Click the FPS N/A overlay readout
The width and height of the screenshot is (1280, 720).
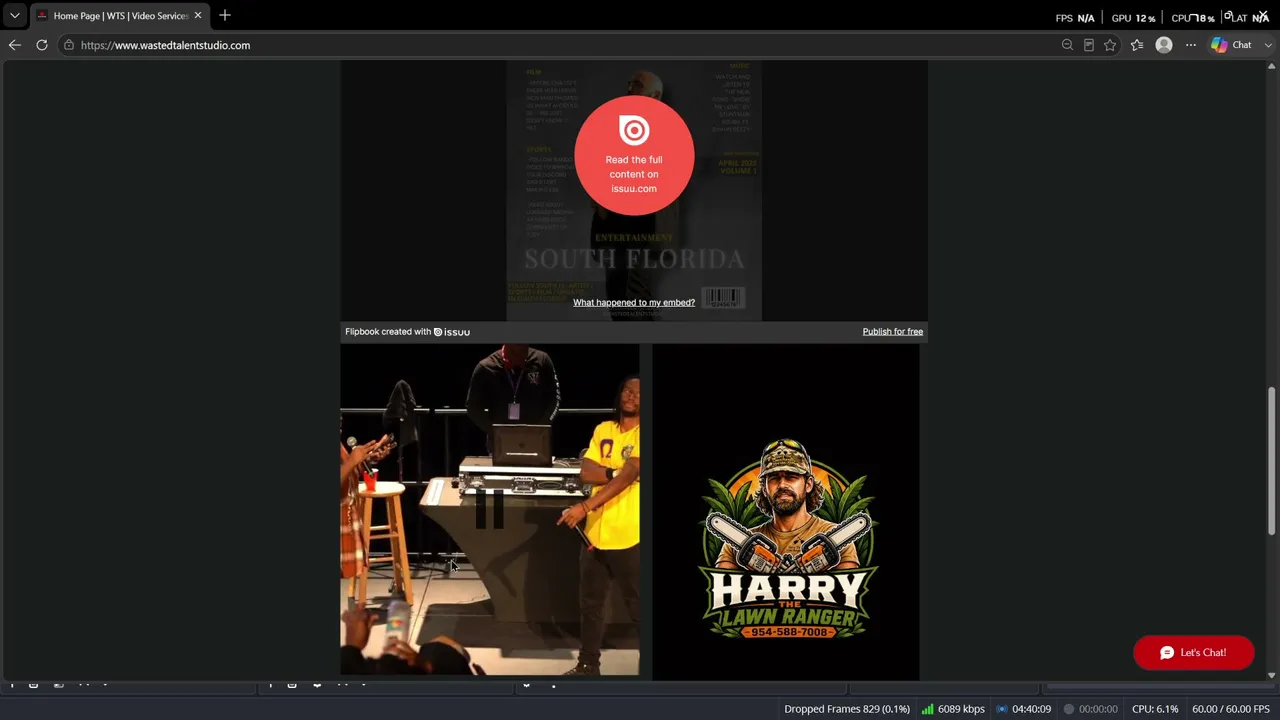point(1075,18)
